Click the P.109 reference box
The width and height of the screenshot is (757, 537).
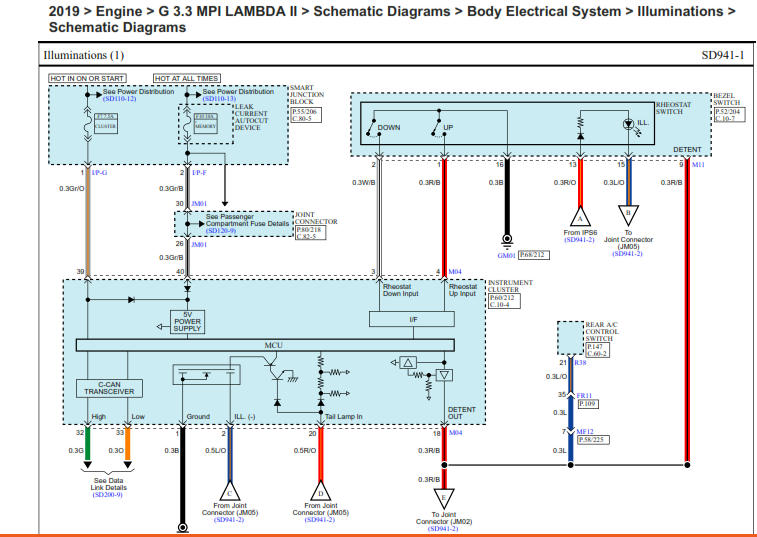tap(588, 403)
